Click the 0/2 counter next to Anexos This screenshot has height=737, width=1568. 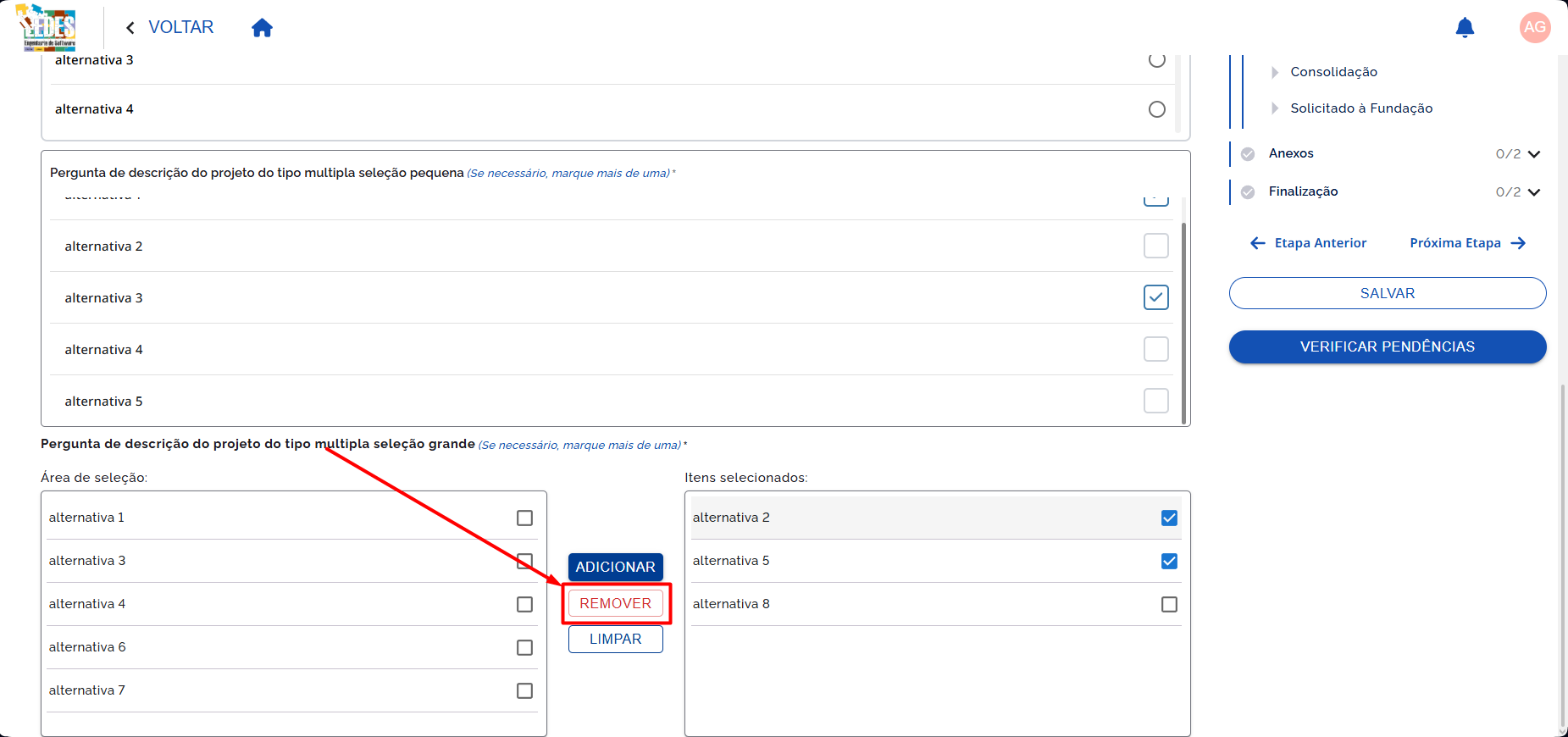1508,154
